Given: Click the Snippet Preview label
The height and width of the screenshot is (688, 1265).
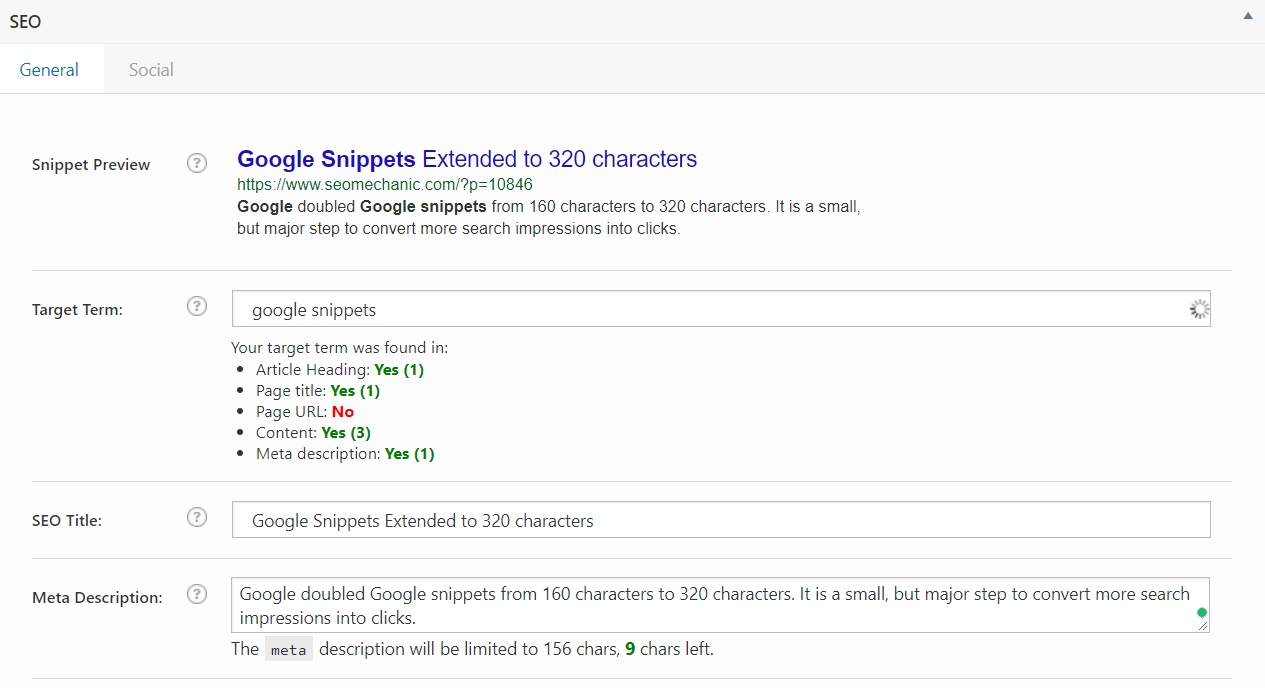Looking at the screenshot, I should (x=91, y=165).
